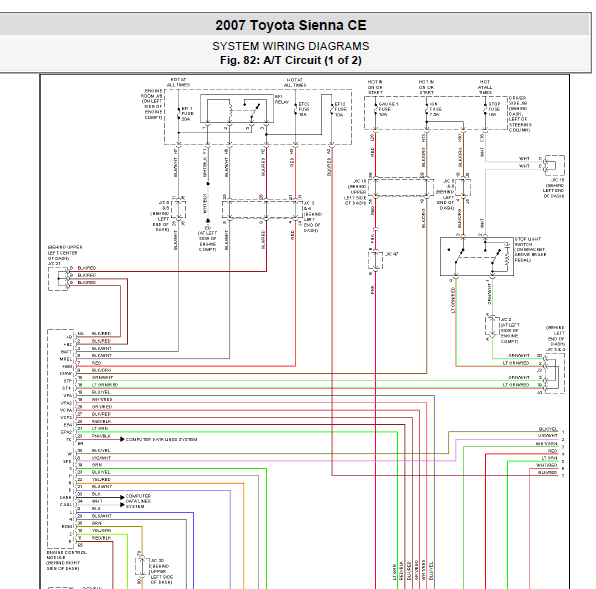Click the three-line COMPUTER DATA LINES SYSTEM reference
Viewport: 596px width, 589px height.
138,501
